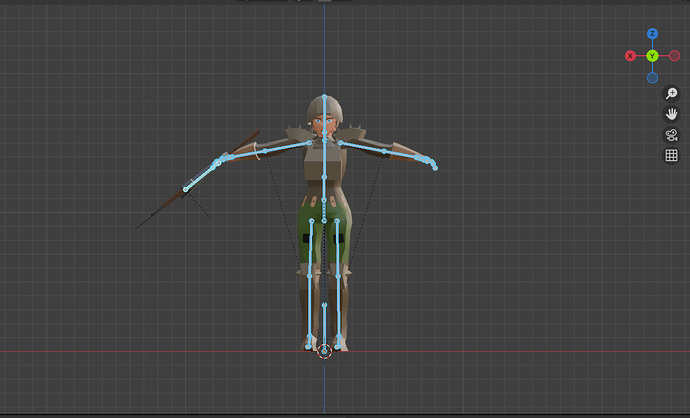Select the bone joint at top of head

pyautogui.click(x=324, y=96)
